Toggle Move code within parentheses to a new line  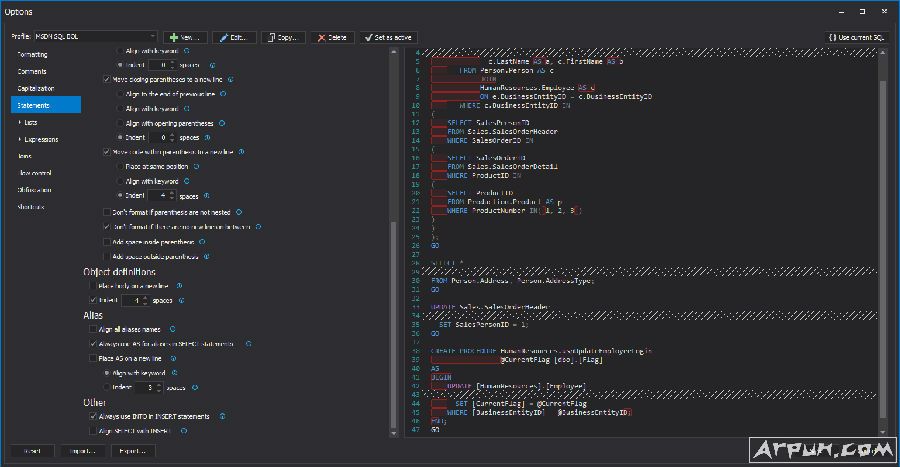pos(107,151)
